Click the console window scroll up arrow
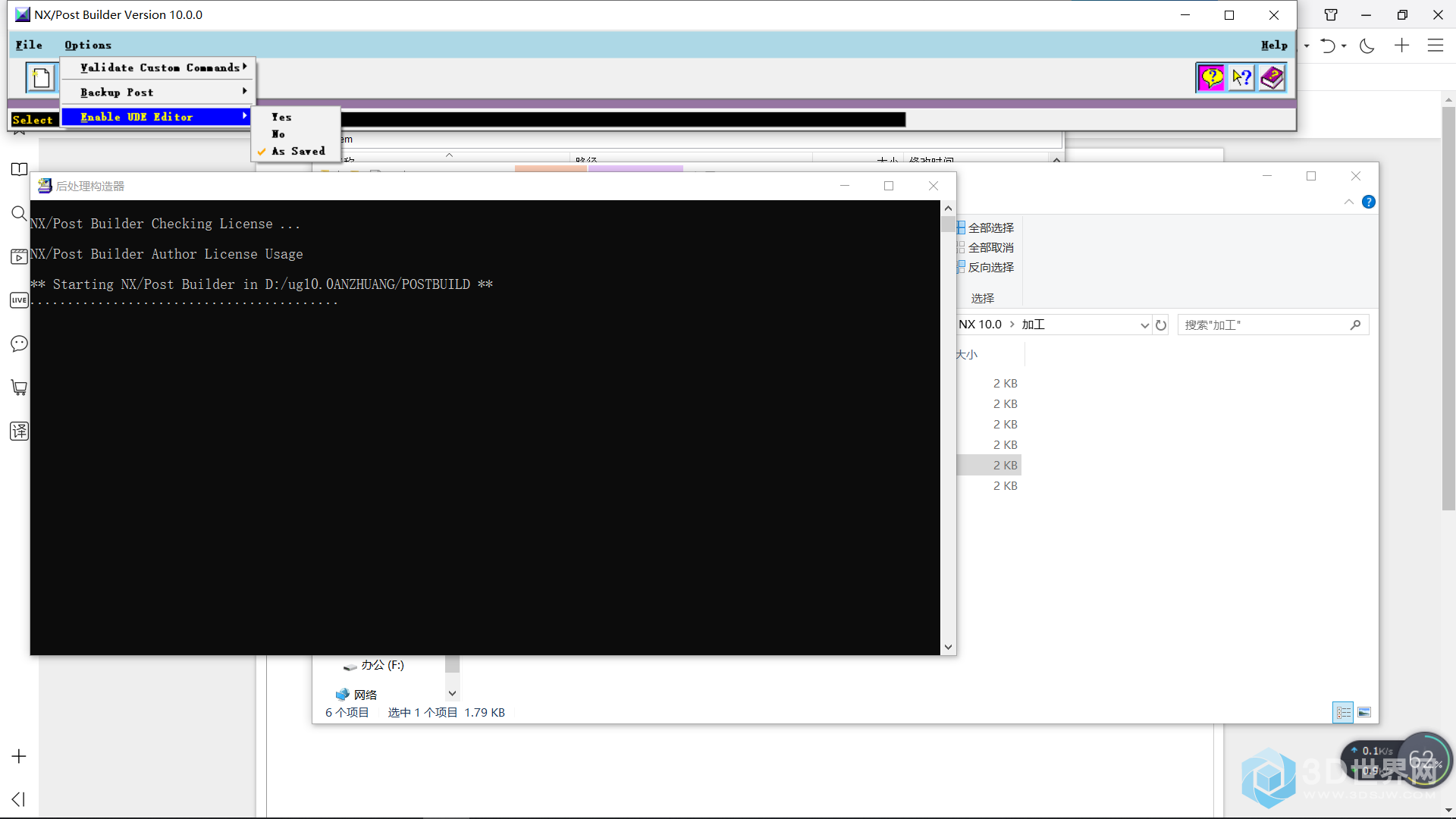 (948, 208)
